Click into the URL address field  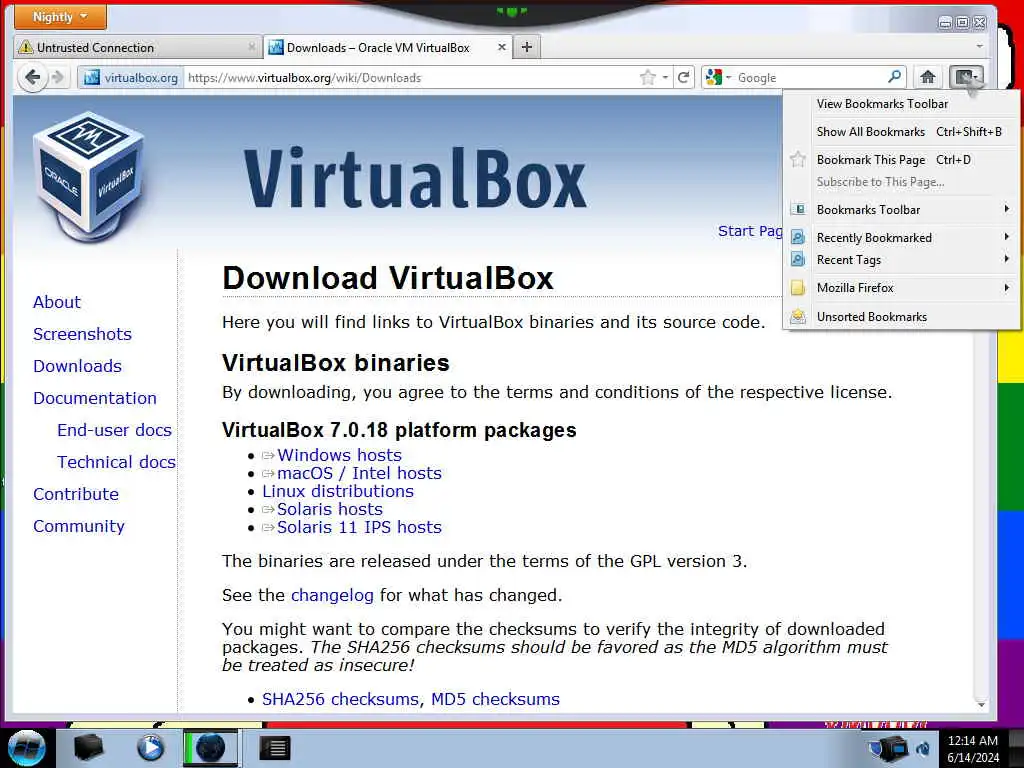[x=411, y=77]
